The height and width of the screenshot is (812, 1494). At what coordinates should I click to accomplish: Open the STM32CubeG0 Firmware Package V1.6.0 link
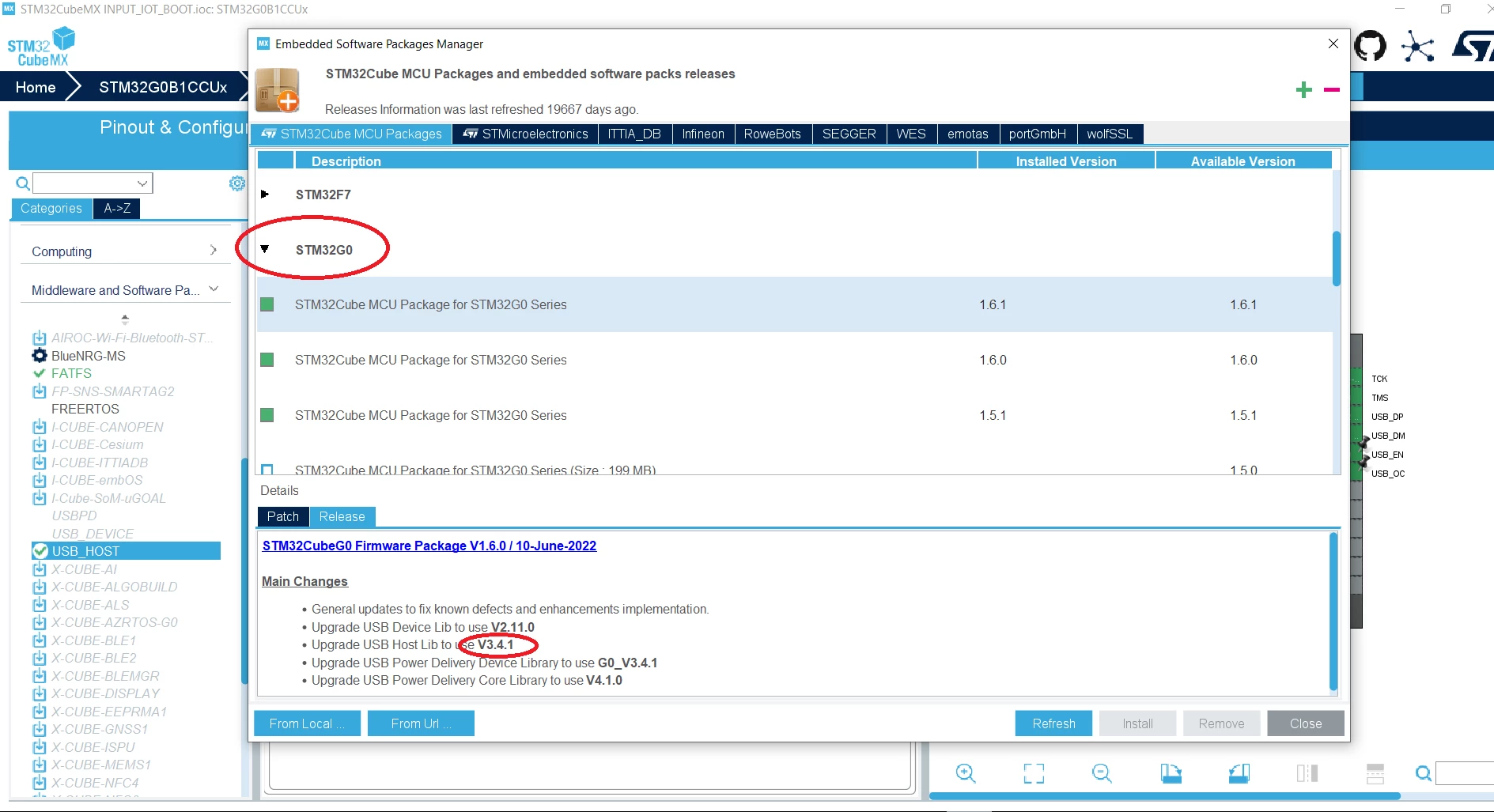pyautogui.click(x=429, y=546)
